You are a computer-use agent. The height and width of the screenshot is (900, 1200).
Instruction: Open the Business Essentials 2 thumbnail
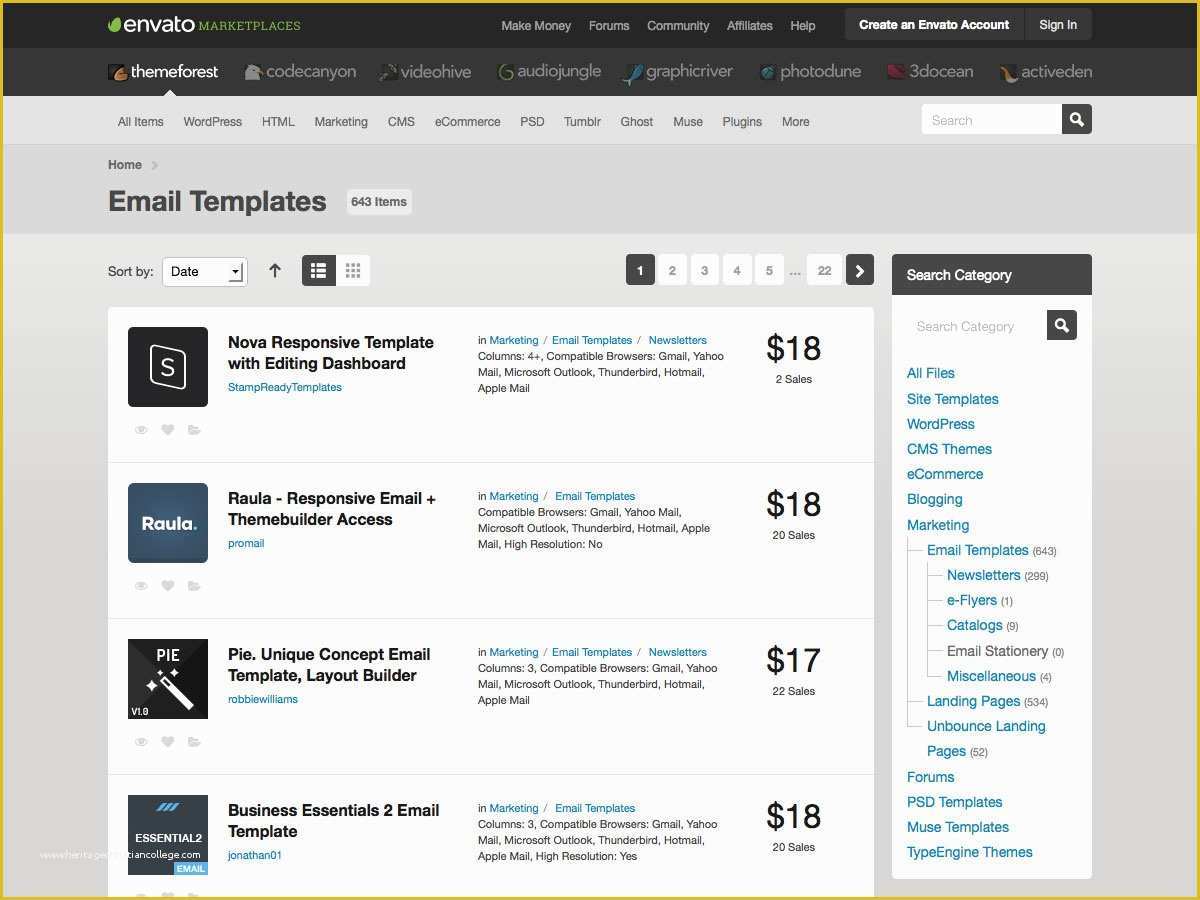tap(168, 835)
